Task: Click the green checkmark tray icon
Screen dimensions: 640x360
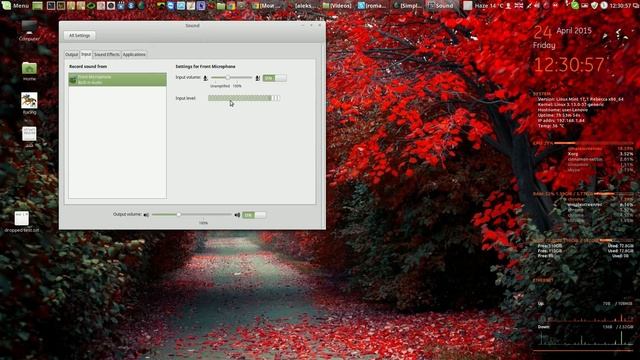Action: 575,6
